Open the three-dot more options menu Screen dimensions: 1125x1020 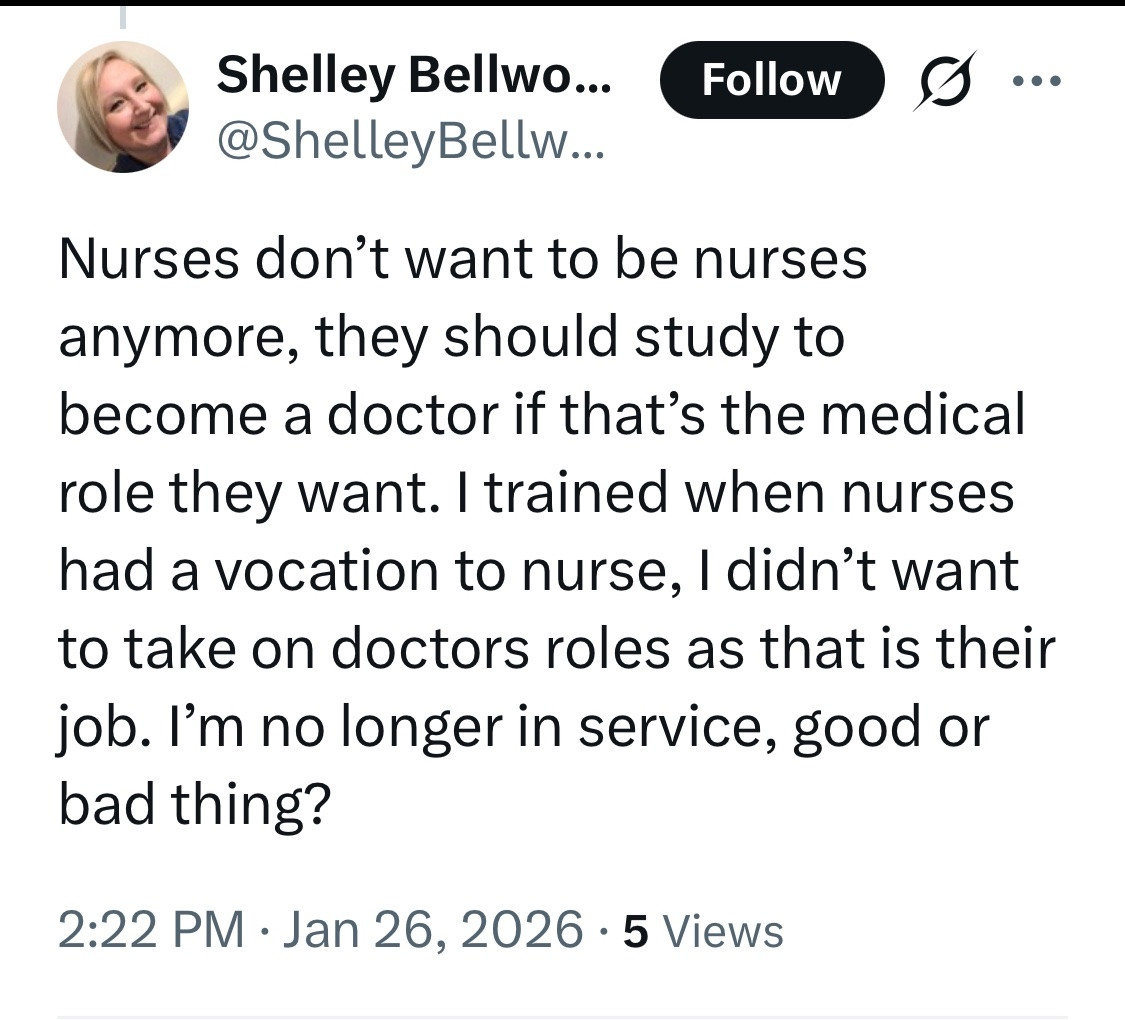click(x=1036, y=81)
